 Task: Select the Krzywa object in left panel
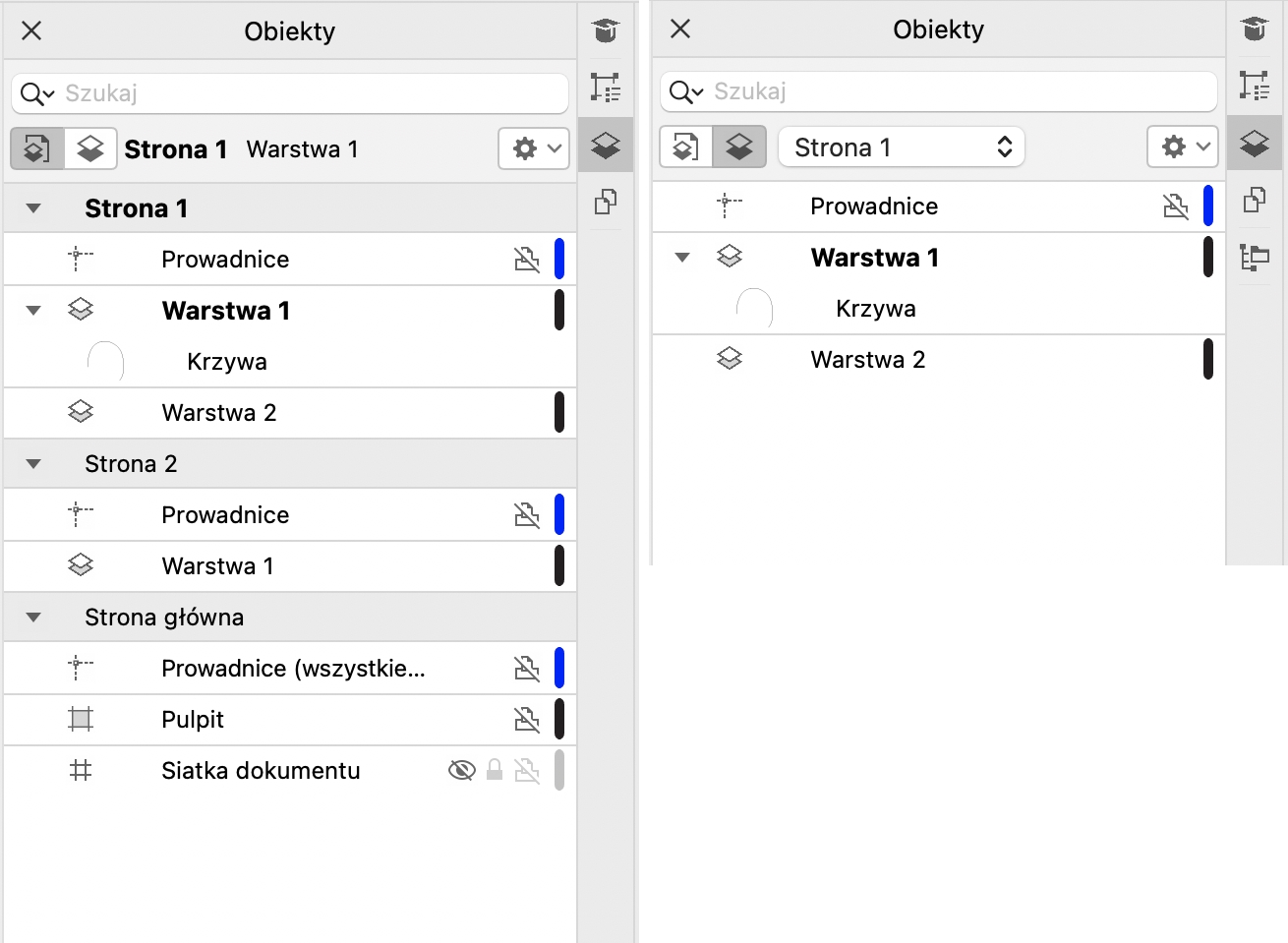pyautogui.click(x=226, y=361)
